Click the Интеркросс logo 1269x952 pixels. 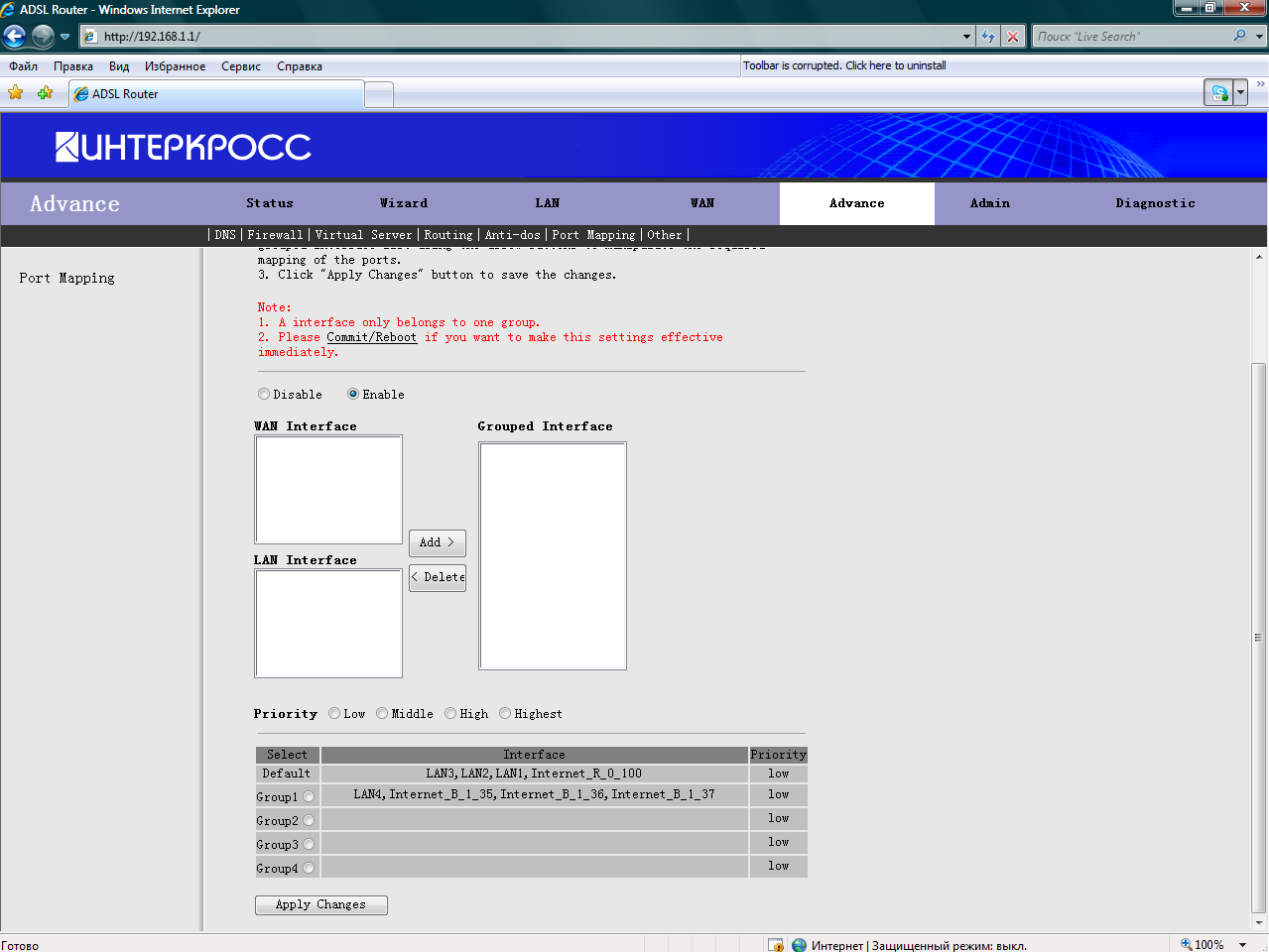[x=184, y=147]
